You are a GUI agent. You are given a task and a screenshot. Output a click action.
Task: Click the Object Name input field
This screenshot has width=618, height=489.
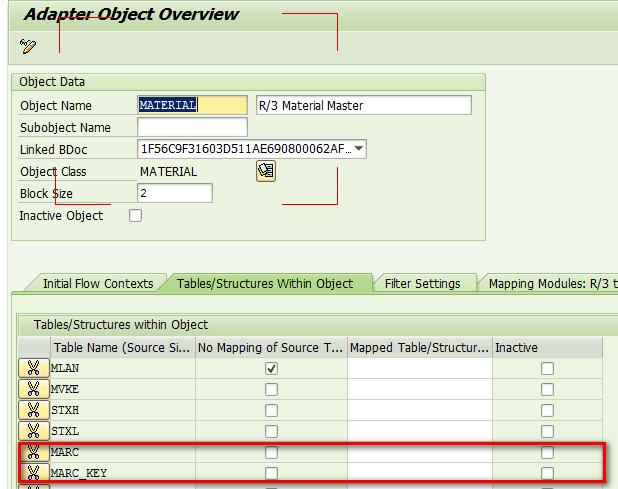tap(192, 105)
